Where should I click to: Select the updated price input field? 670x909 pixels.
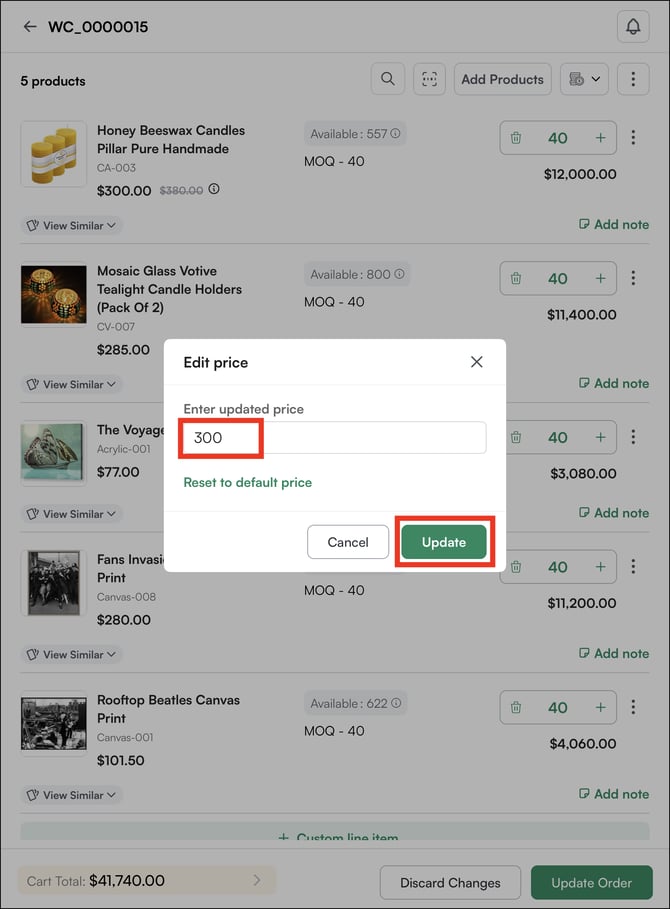[x=334, y=437]
